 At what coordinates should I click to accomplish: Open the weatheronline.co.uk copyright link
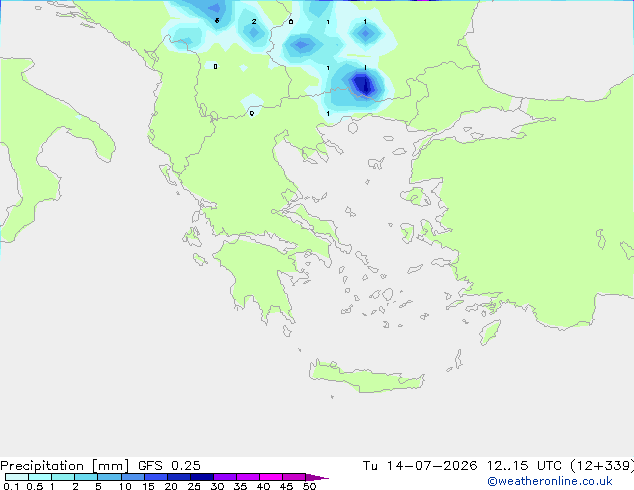coord(550,481)
